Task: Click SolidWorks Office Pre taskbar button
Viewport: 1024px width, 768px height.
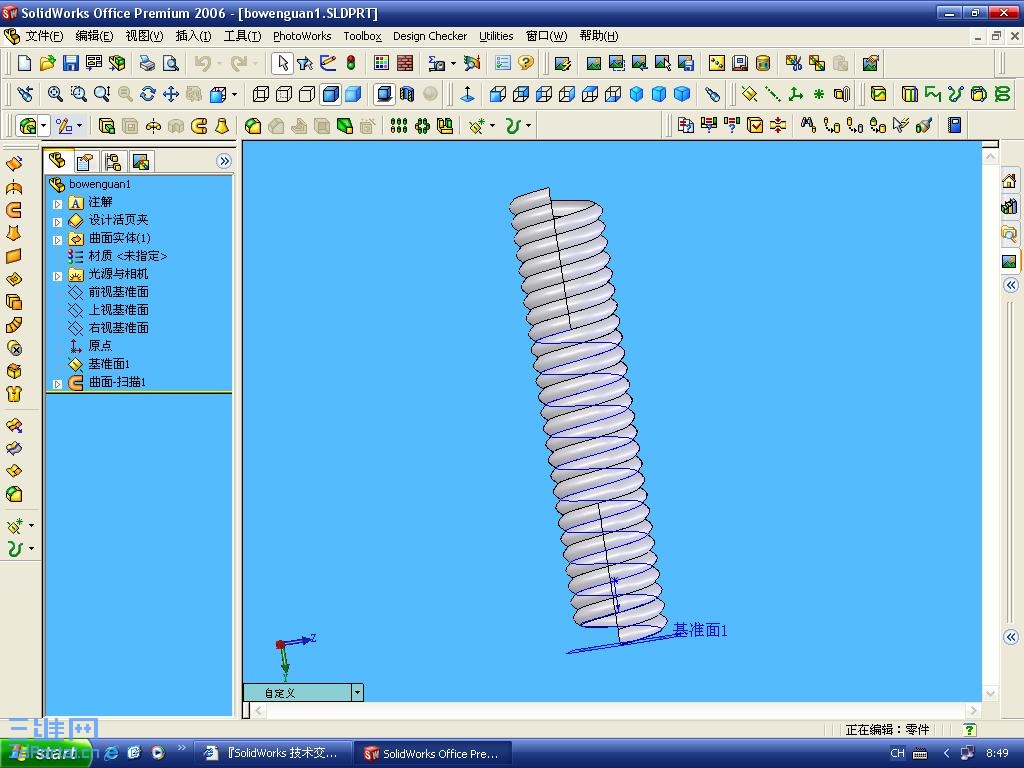Action: tap(433, 753)
